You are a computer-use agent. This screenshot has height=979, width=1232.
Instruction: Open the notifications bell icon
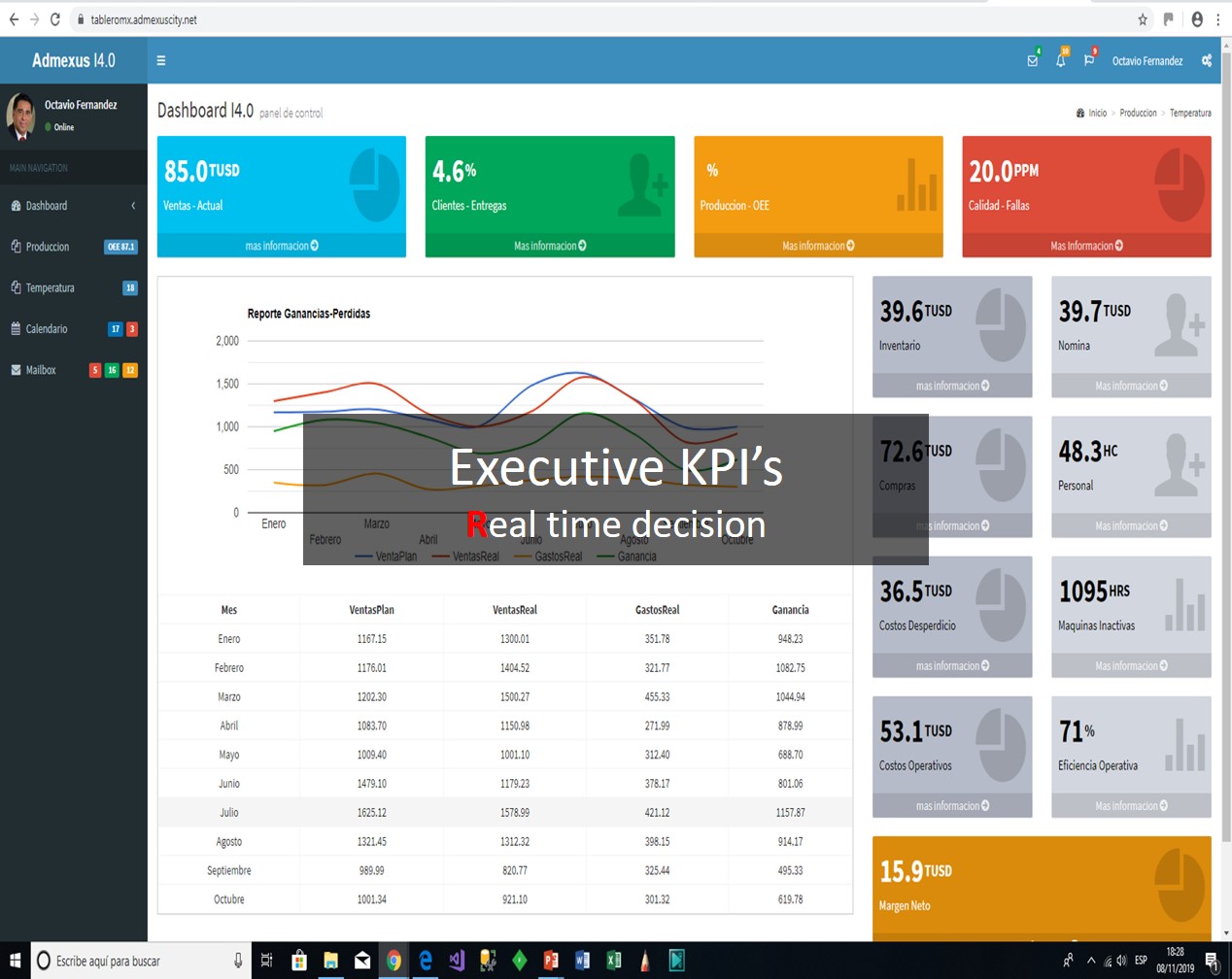click(x=1060, y=60)
